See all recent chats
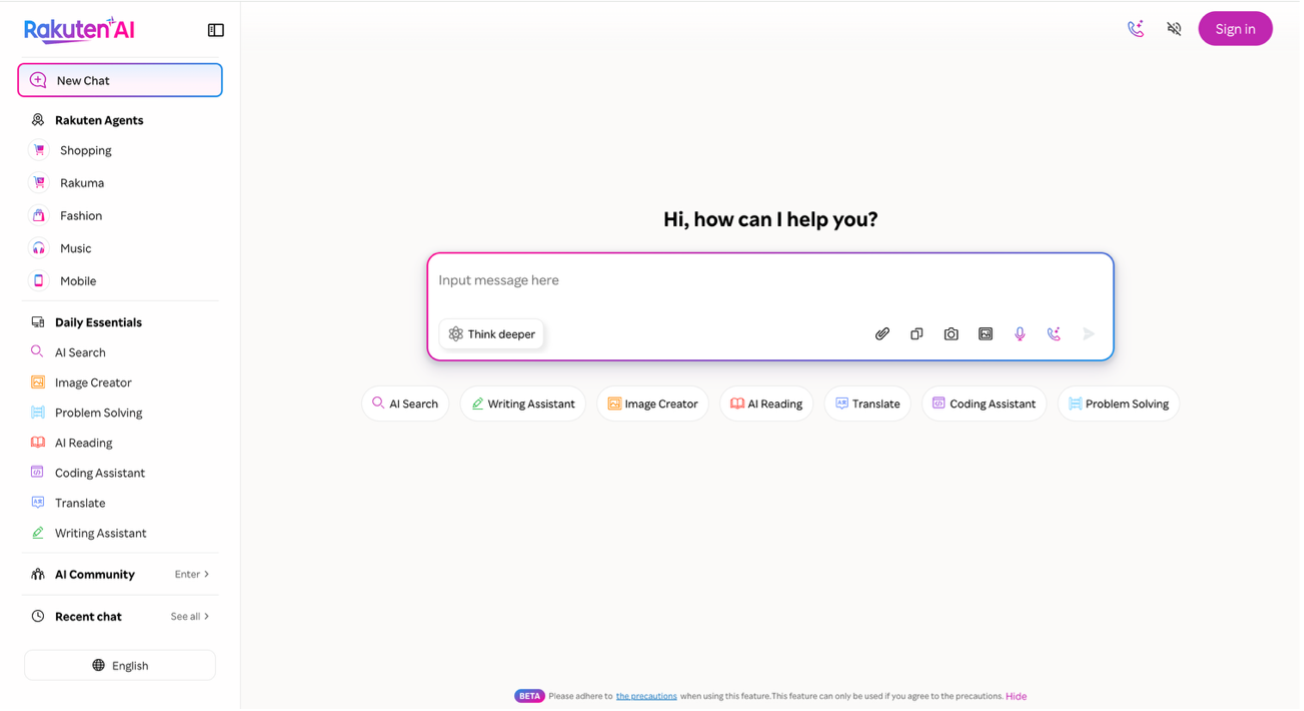1304x711 pixels. (190, 617)
